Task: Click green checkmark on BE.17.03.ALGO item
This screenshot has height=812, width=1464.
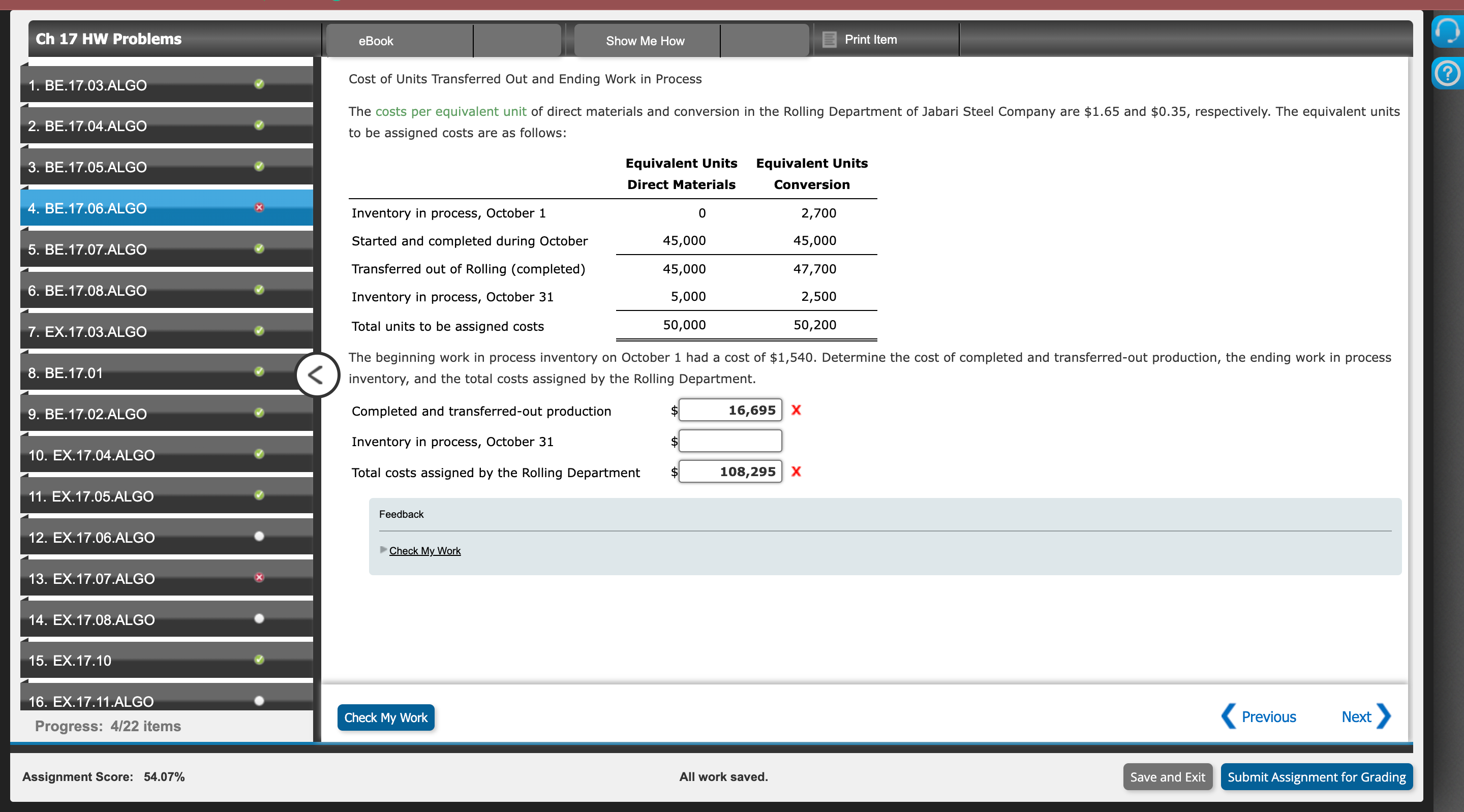Action: pos(259,84)
